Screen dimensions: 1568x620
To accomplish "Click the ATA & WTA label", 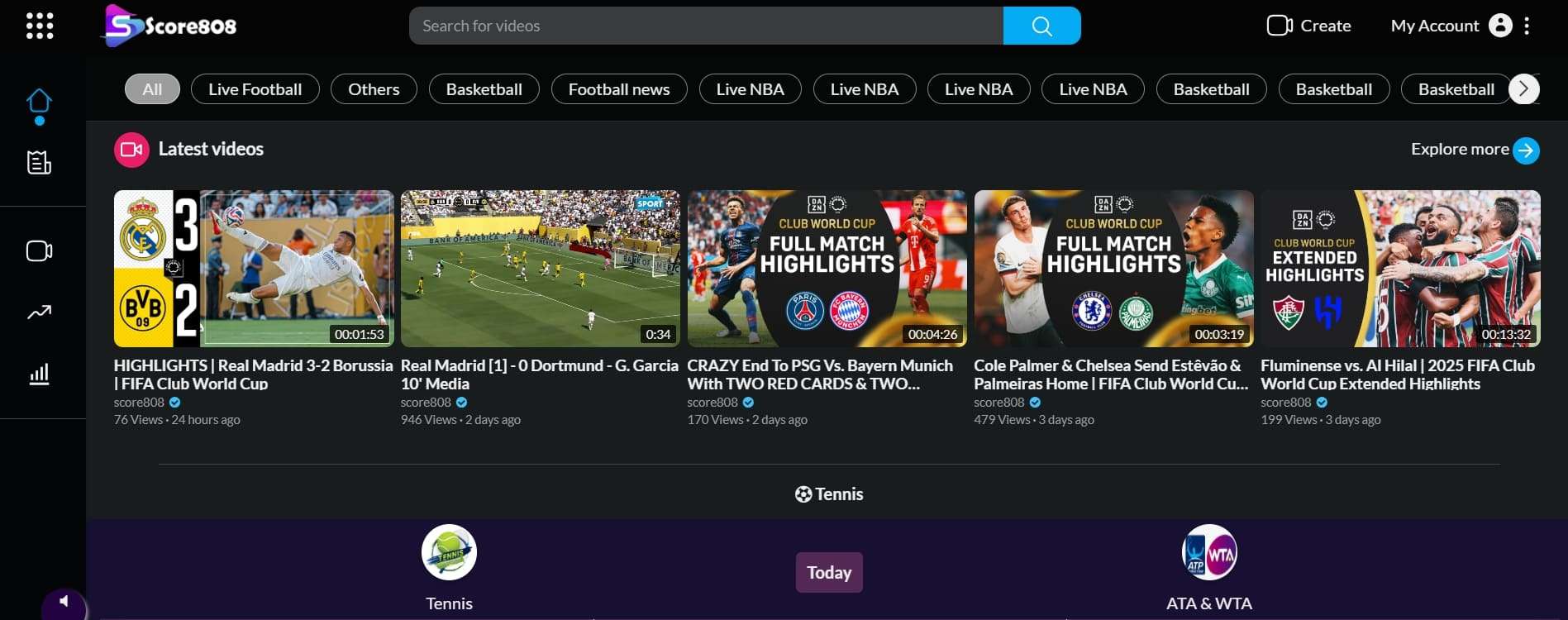I will click(1209, 603).
